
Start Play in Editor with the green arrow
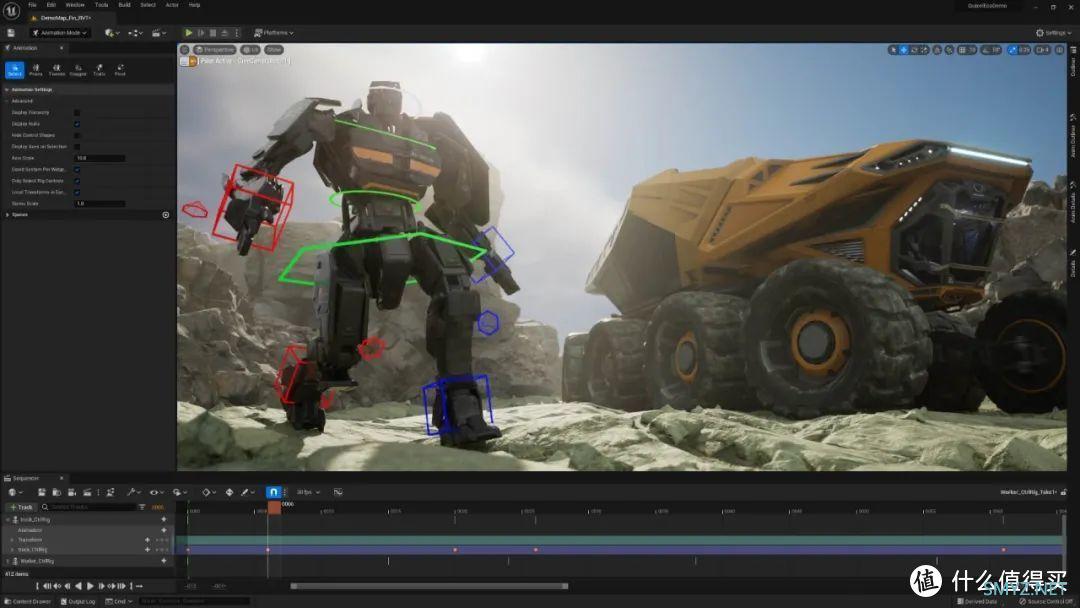pyautogui.click(x=189, y=32)
